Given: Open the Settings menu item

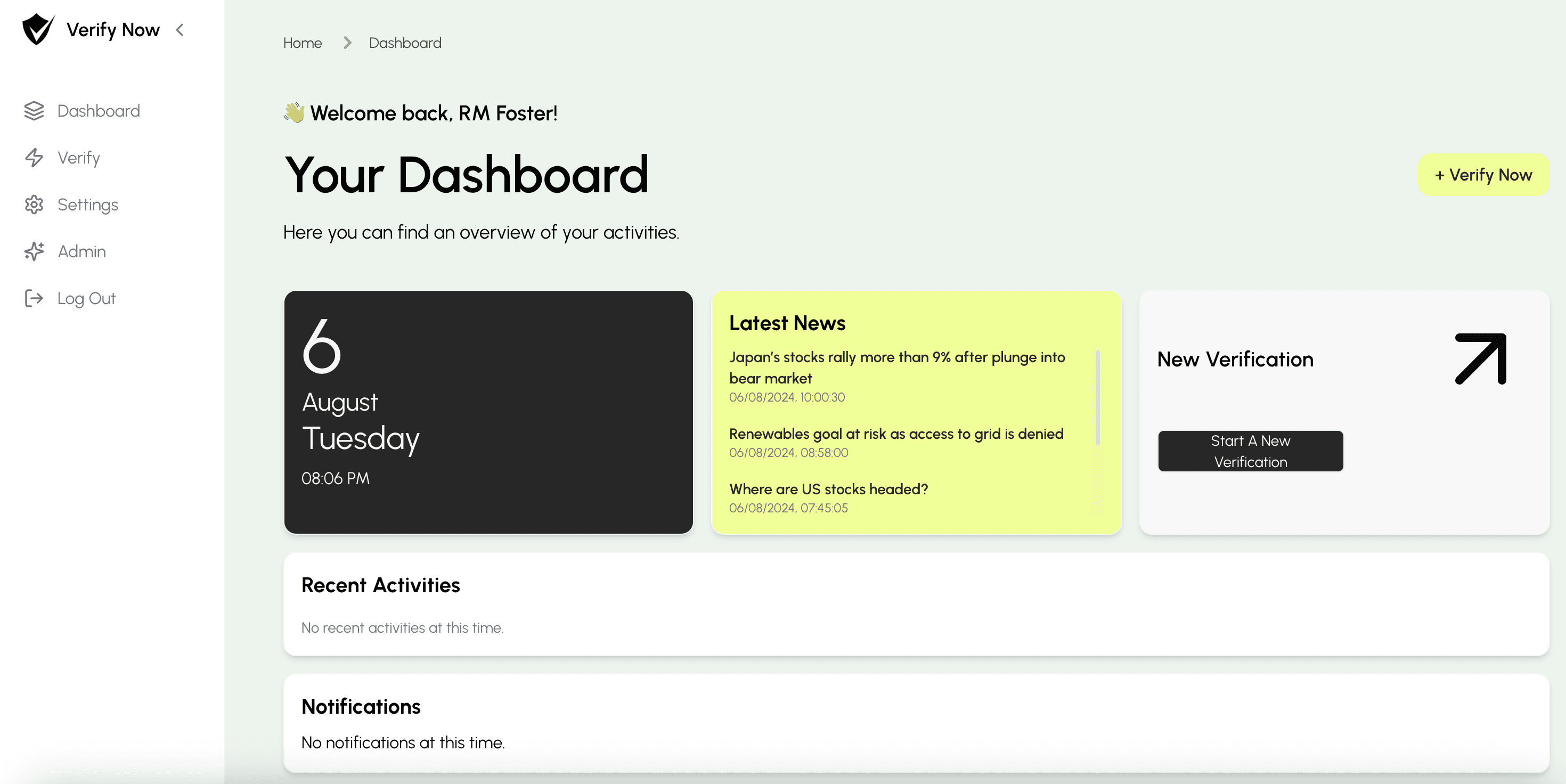Looking at the screenshot, I should click(87, 205).
